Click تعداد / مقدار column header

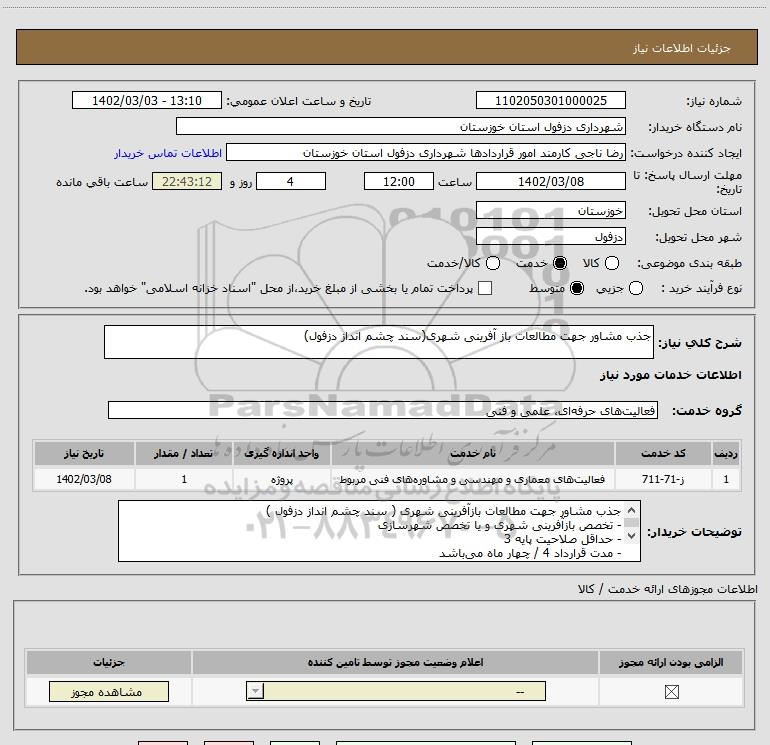184,453
